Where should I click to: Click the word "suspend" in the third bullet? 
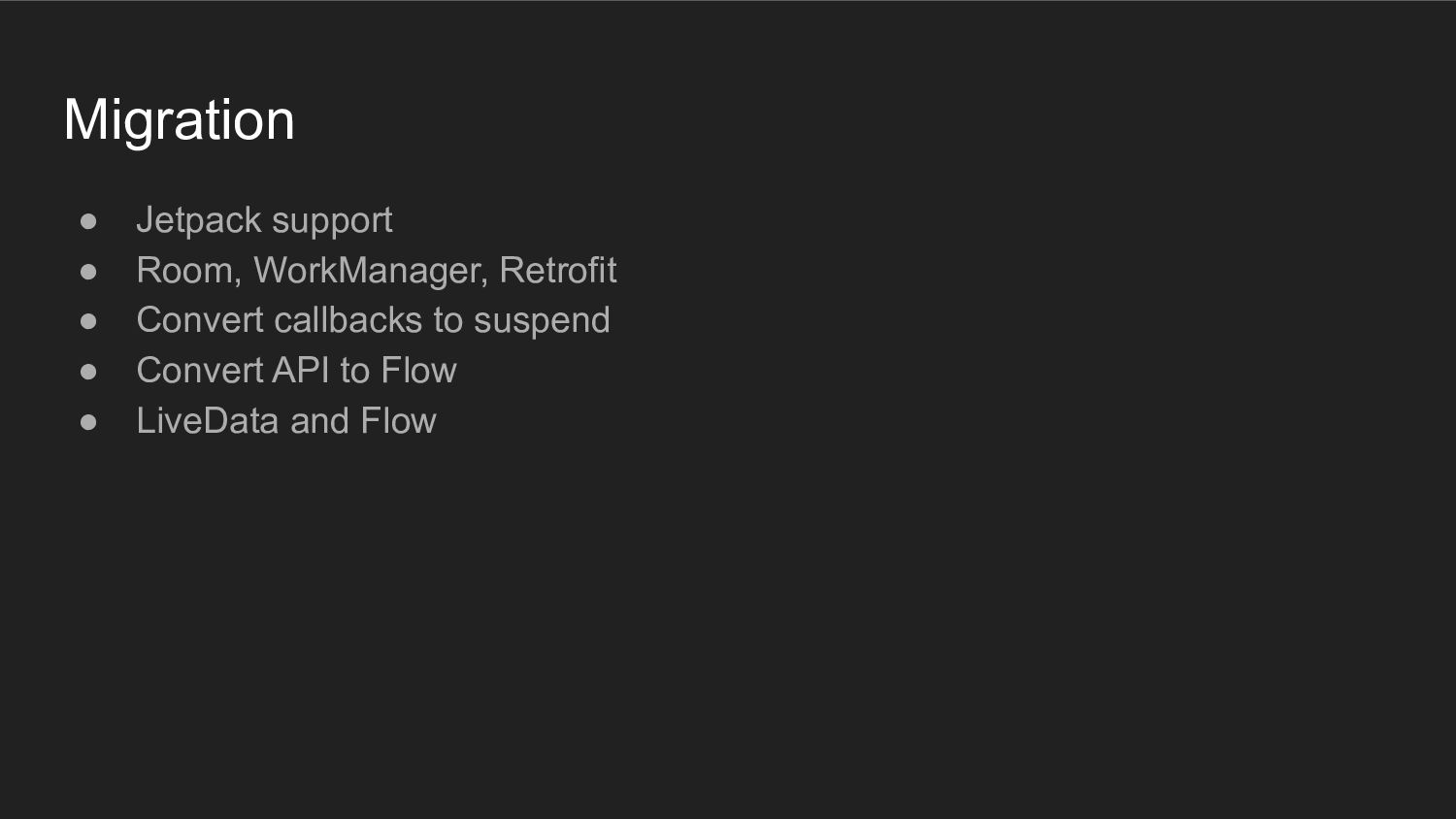coord(542,321)
